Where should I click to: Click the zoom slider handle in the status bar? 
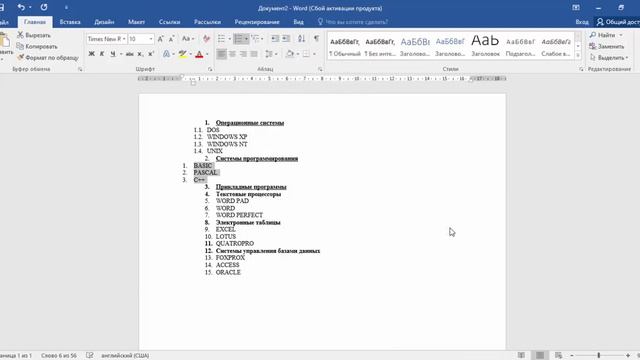(x=599, y=356)
